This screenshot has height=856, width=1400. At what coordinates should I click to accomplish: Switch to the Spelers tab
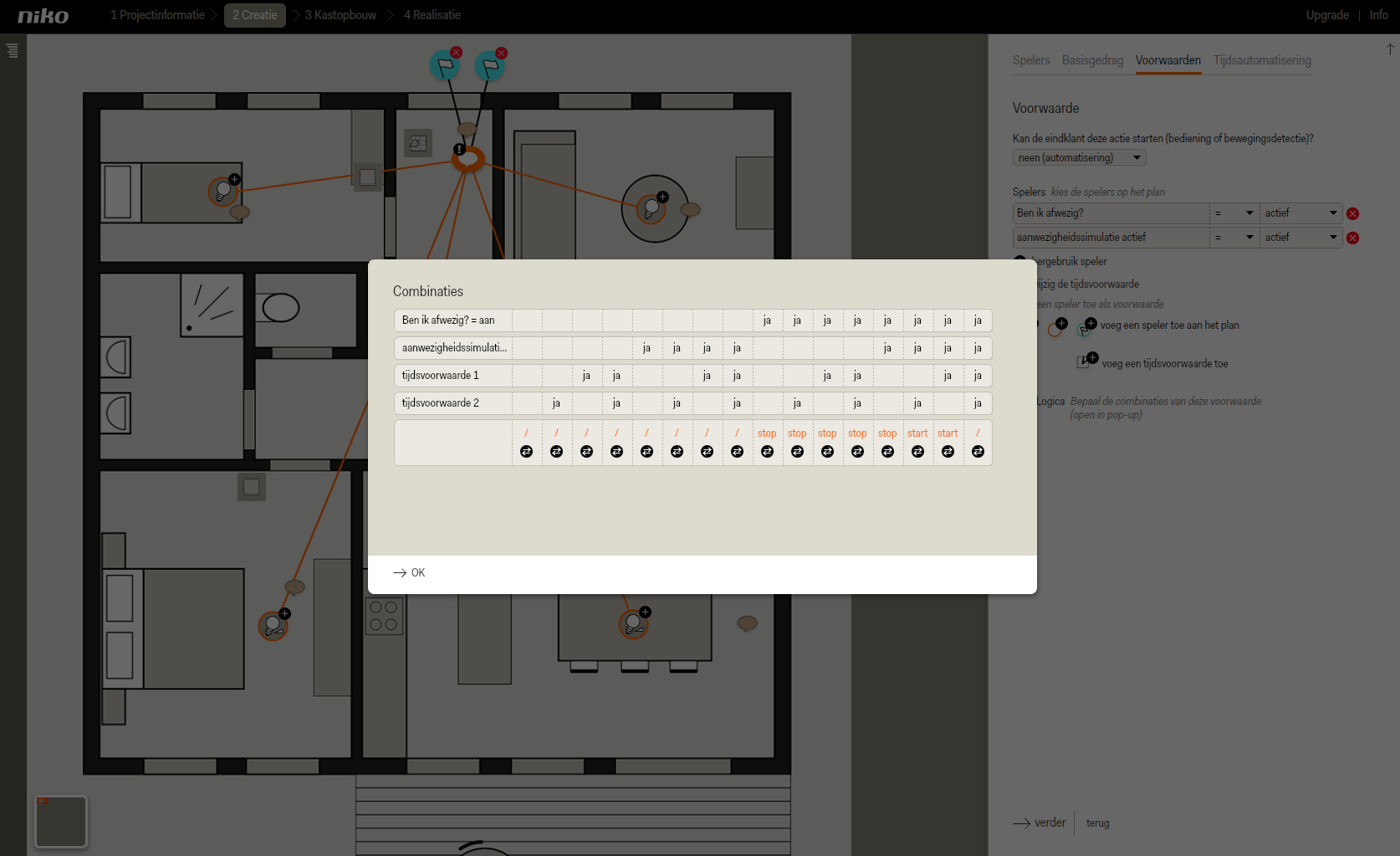pos(1031,60)
